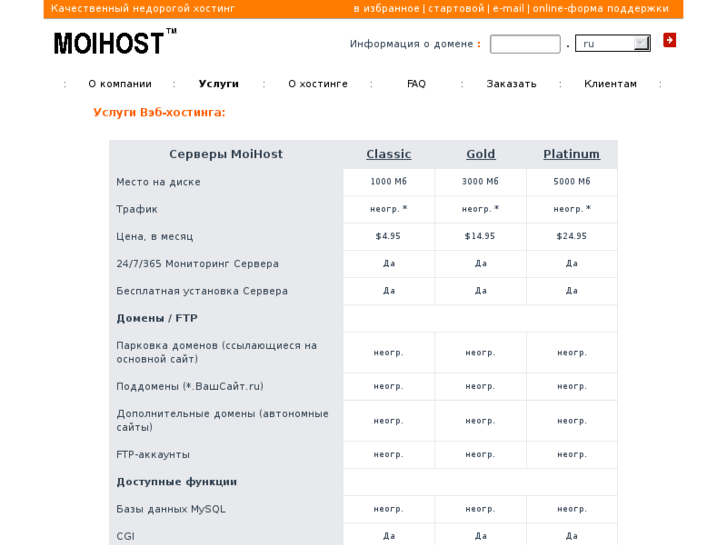Screen dimensions: 727x545
Task: Click the Услуги Вэб-хостинга heading
Action: coord(159,112)
